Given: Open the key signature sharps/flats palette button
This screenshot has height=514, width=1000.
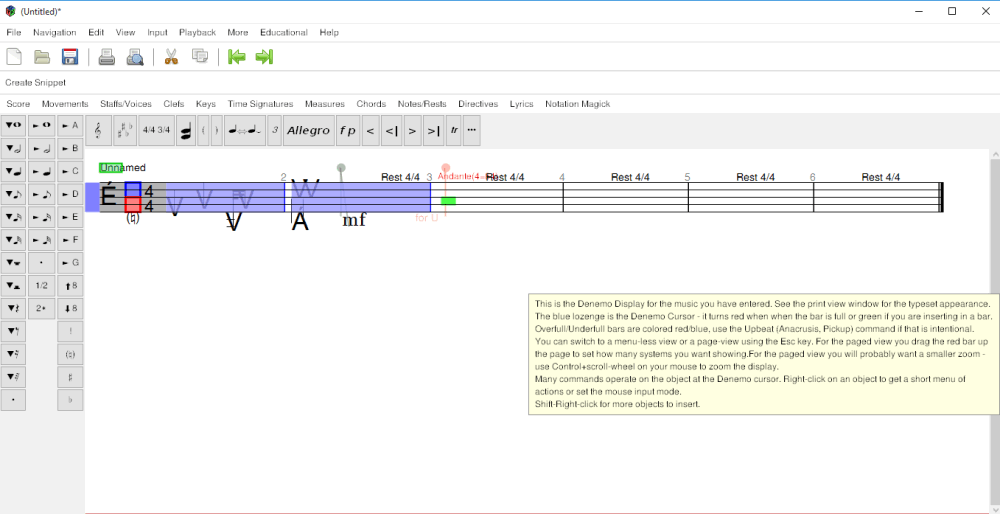Looking at the screenshot, I should click(125, 130).
